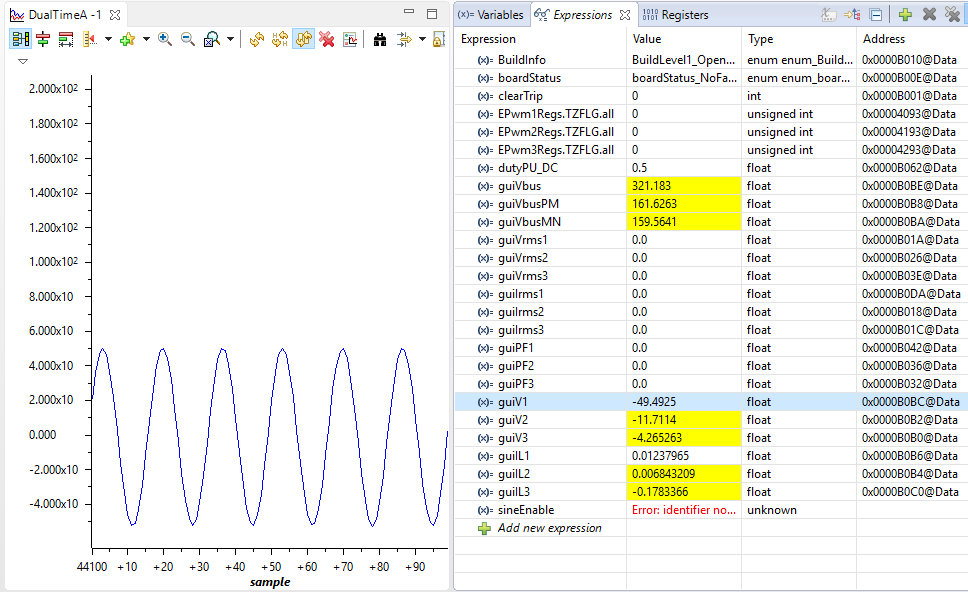Click the remove selected expression X icon
Image resolution: width=968 pixels, height=592 pixels.
coord(929,15)
